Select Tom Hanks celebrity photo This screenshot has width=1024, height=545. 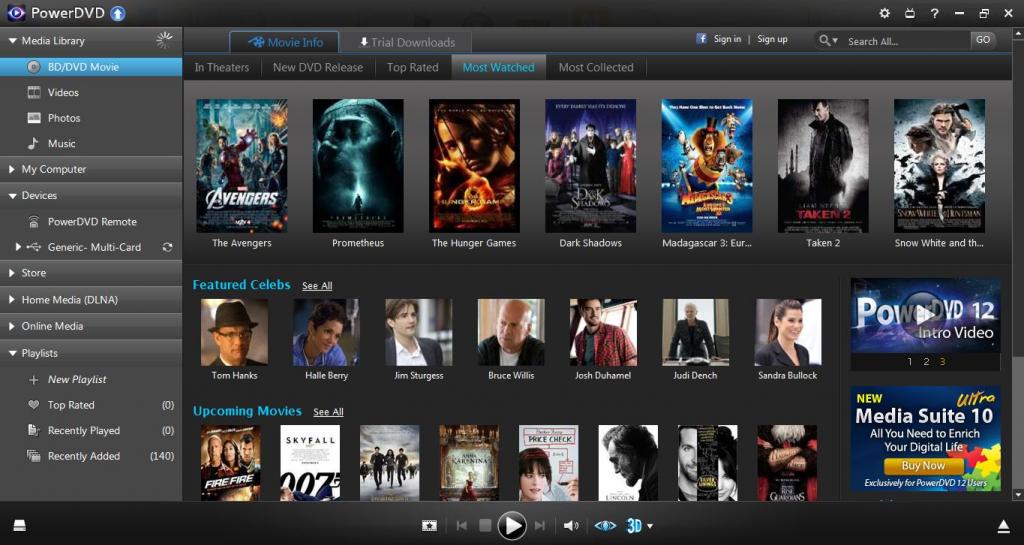[234, 332]
